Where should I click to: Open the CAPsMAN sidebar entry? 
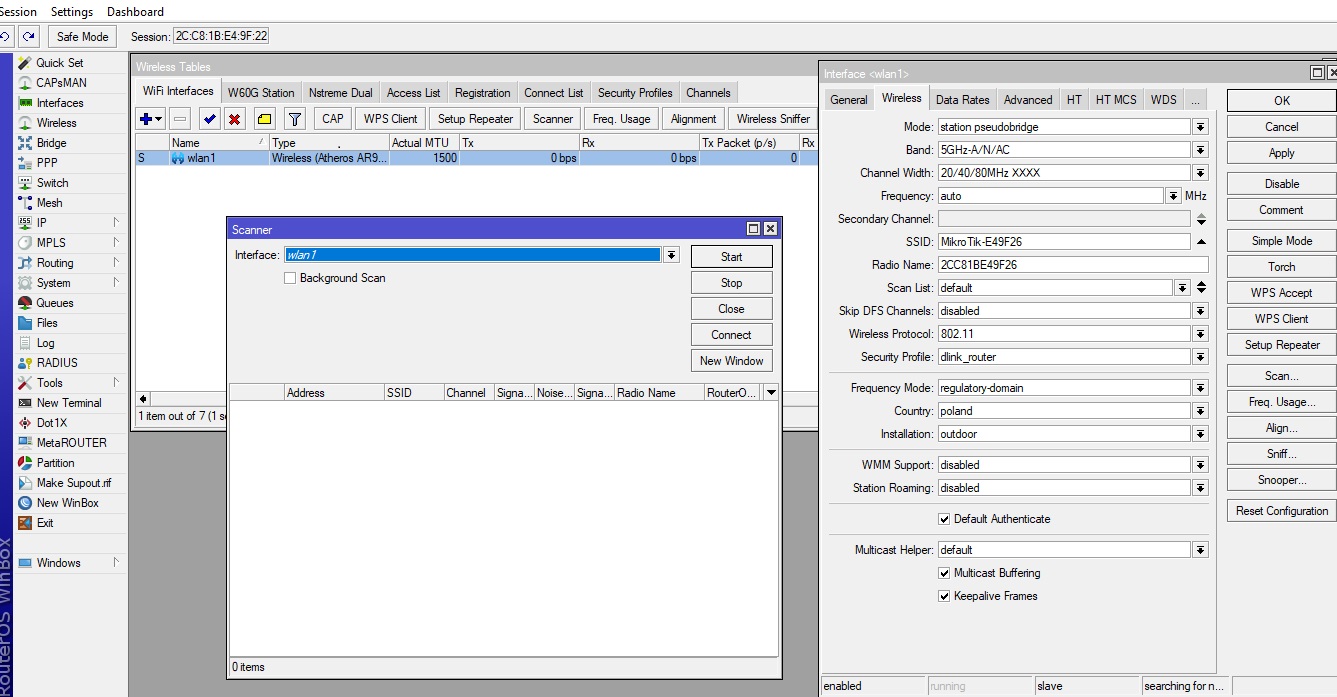pos(61,83)
